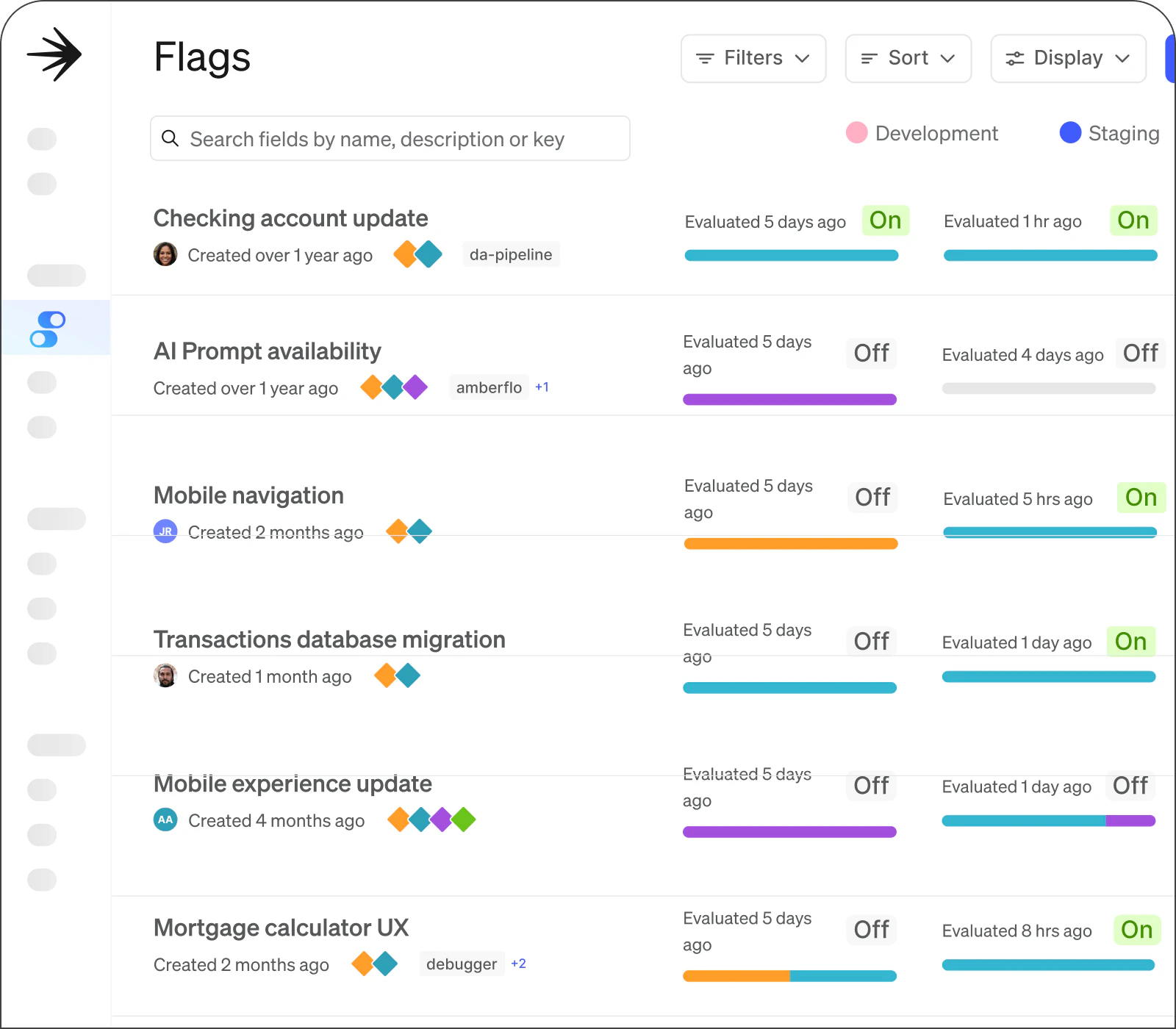This screenshot has height=1029, width=1176.
Task: Expand the Sort dropdown
Action: pos(908,58)
